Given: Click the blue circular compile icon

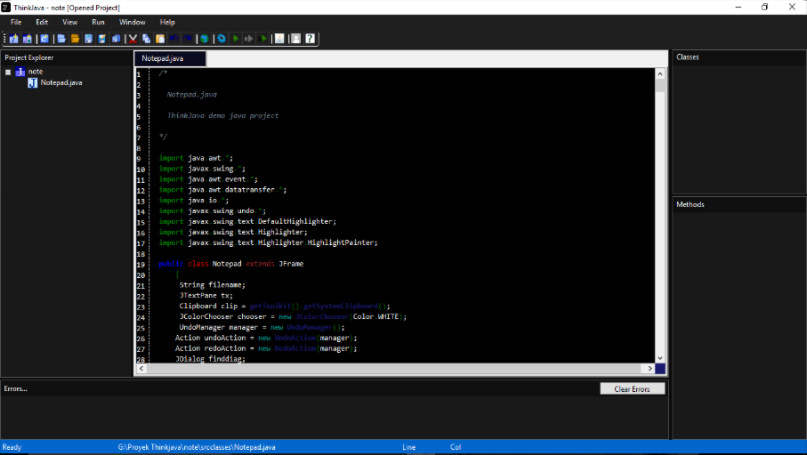Looking at the screenshot, I should click(x=221, y=39).
